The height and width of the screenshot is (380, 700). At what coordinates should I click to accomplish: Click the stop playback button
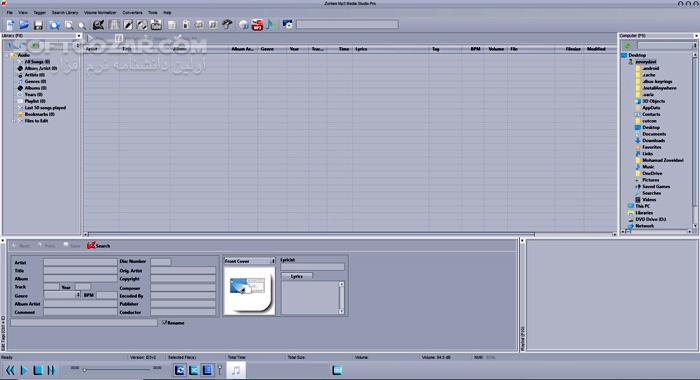tap(38, 370)
